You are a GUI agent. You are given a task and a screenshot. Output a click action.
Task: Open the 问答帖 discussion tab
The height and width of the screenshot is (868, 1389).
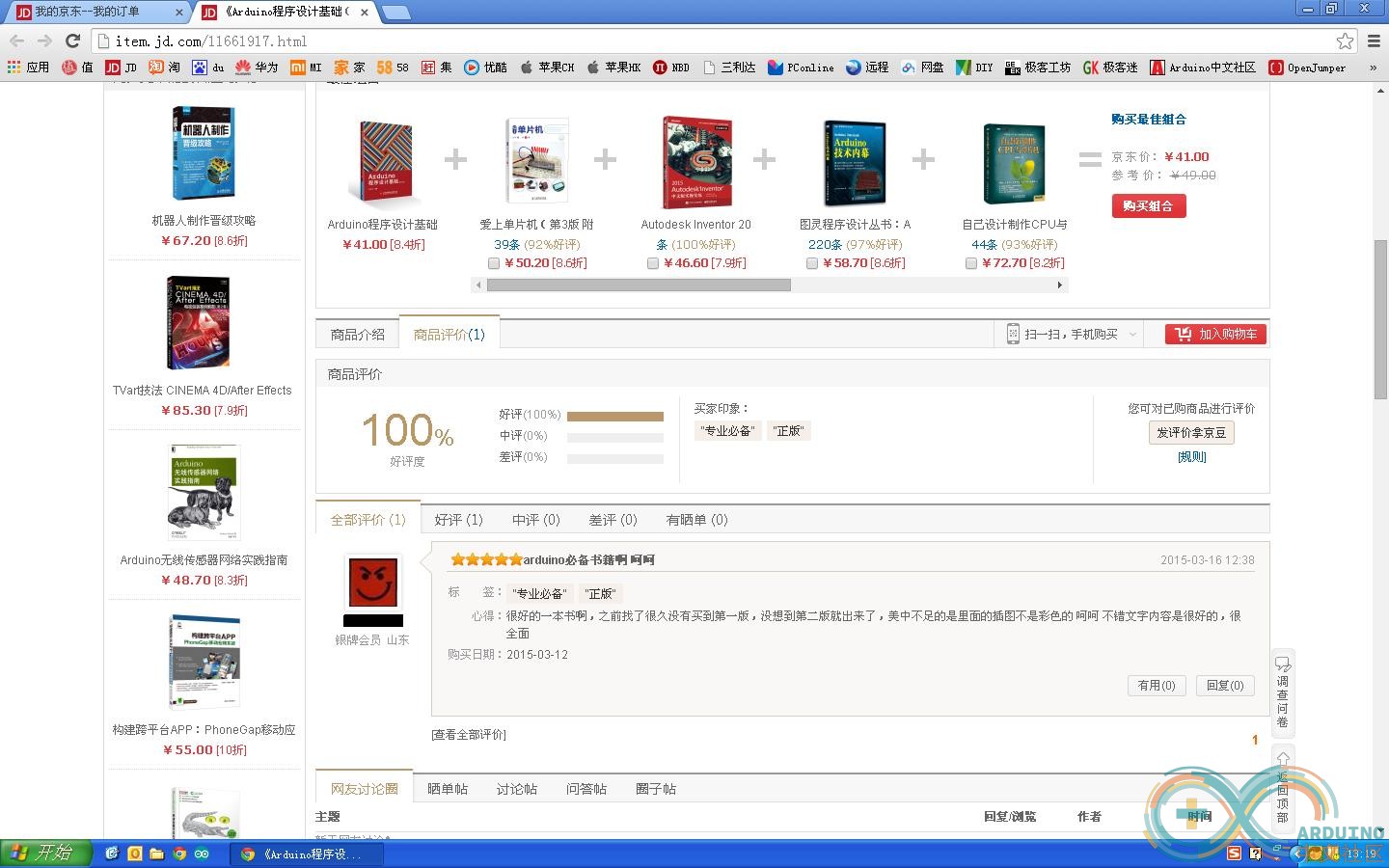tap(586, 789)
